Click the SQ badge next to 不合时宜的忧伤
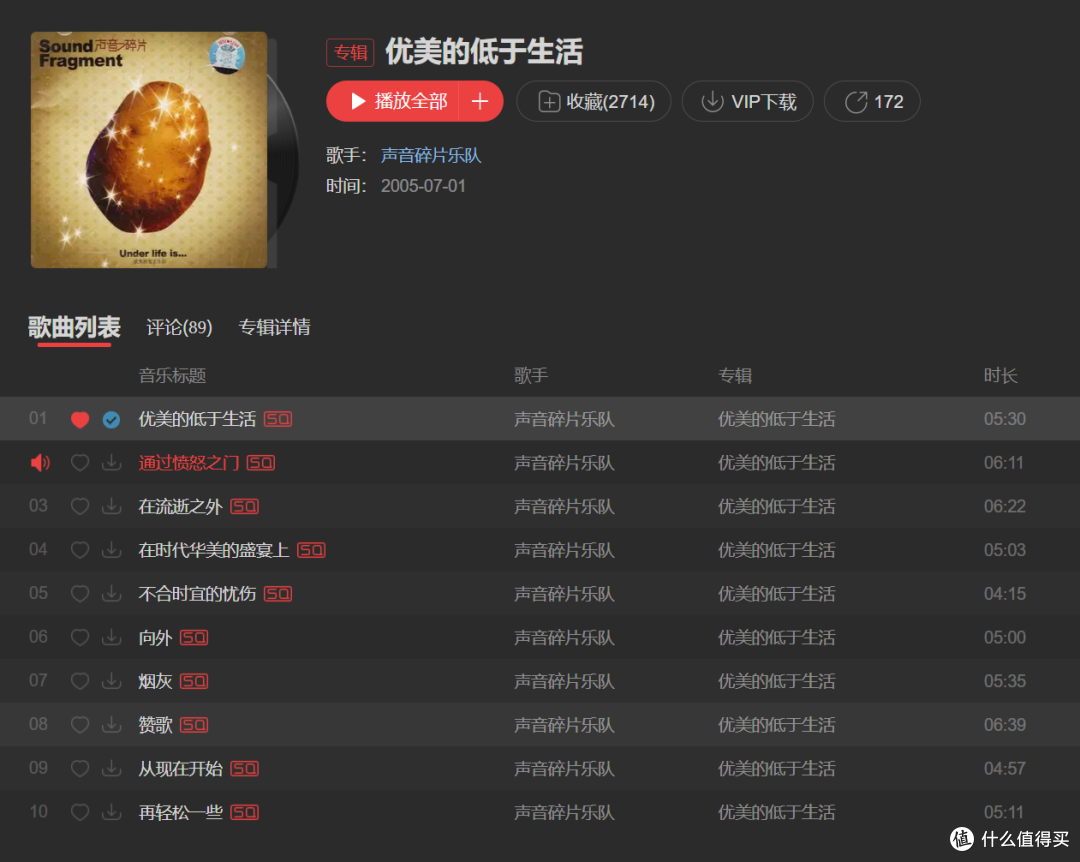The image size is (1080, 862). (x=278, y=594)
